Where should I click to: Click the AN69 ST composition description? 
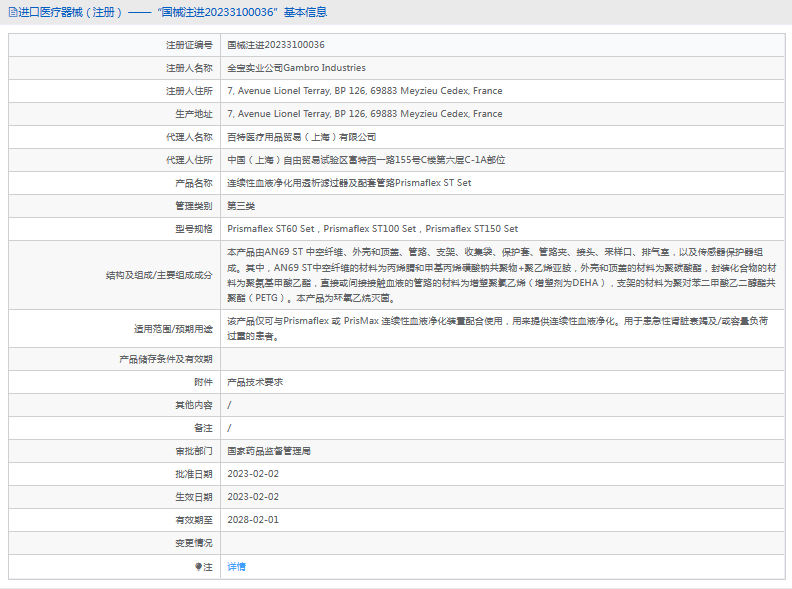tap(502, 275)
